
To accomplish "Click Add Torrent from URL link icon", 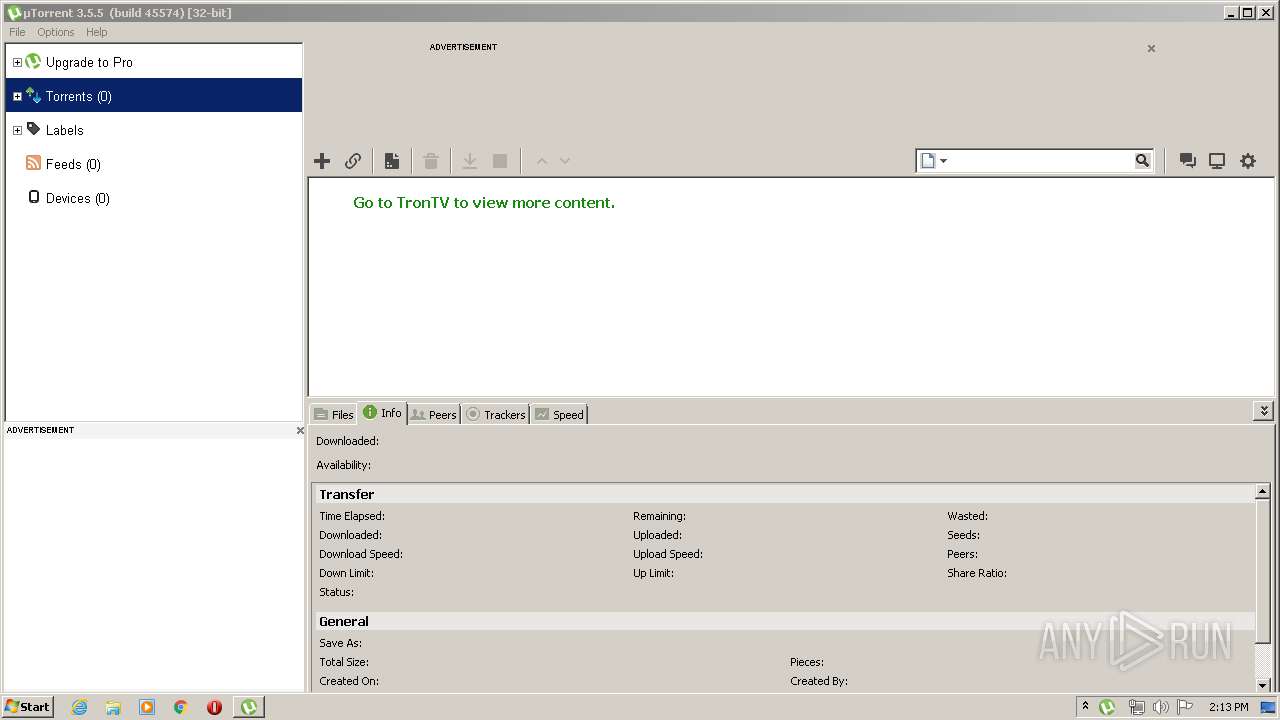I will click(x=353, y=161).
